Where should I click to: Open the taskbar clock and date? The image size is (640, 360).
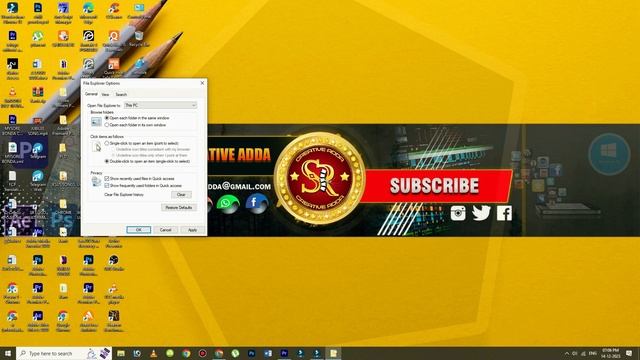coord(611,353)
